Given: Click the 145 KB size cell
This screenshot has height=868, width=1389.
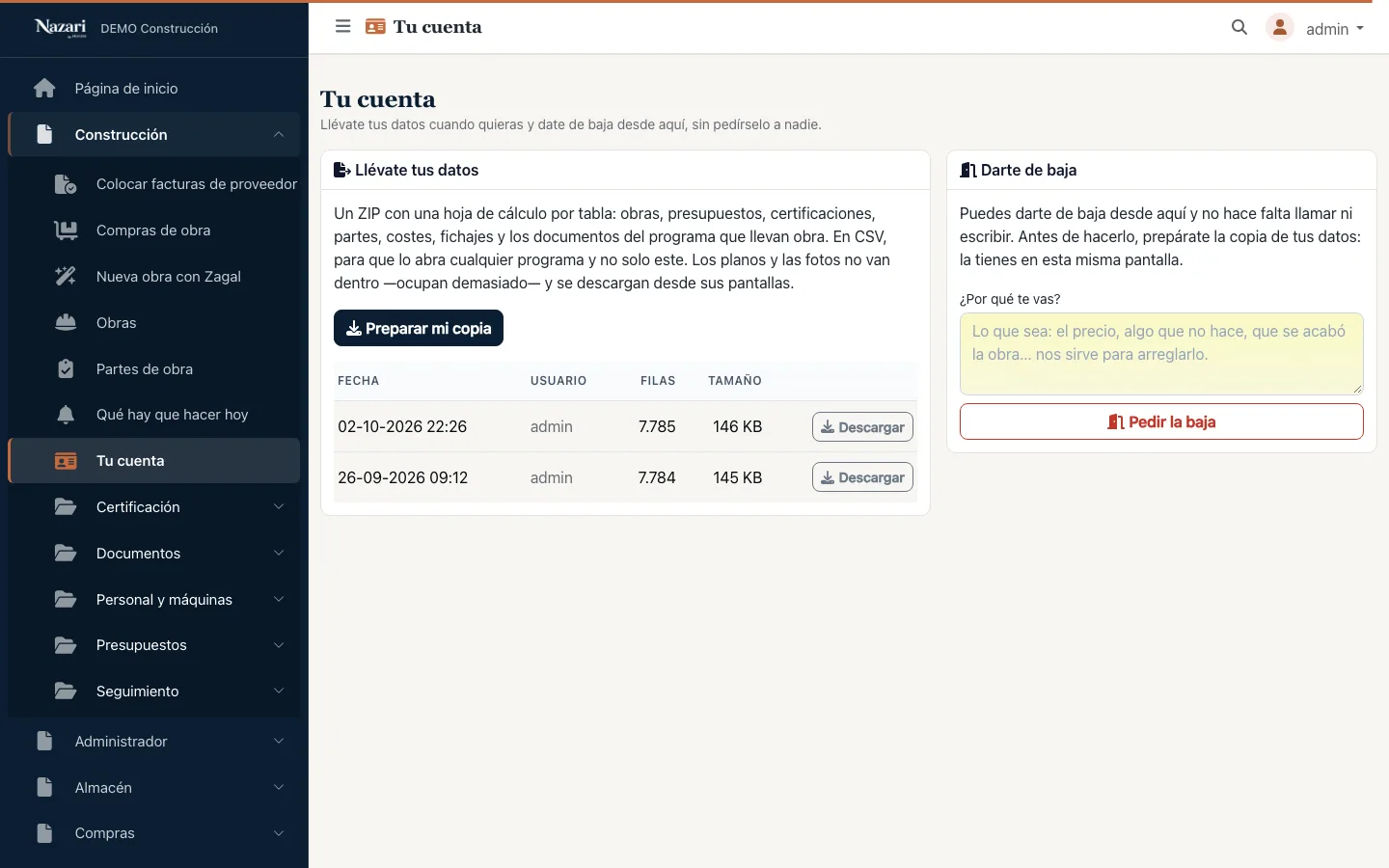Looking at the screenshot, I should (738, 477).
